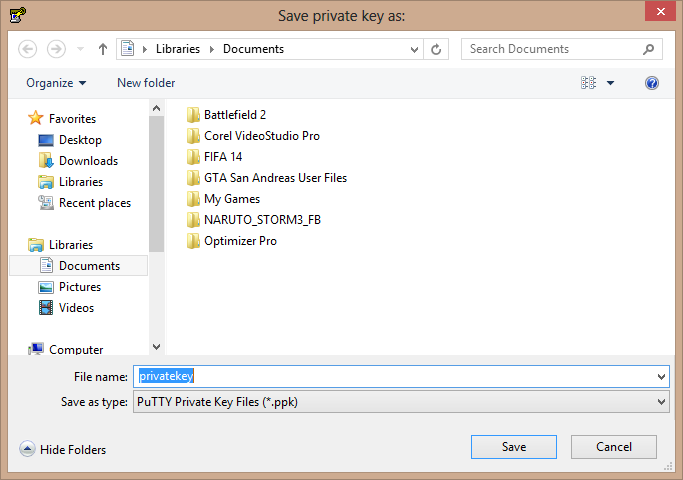The image size is (683, 480).
Task: Refresh the Documents folder view
Action: coord(436,49)
